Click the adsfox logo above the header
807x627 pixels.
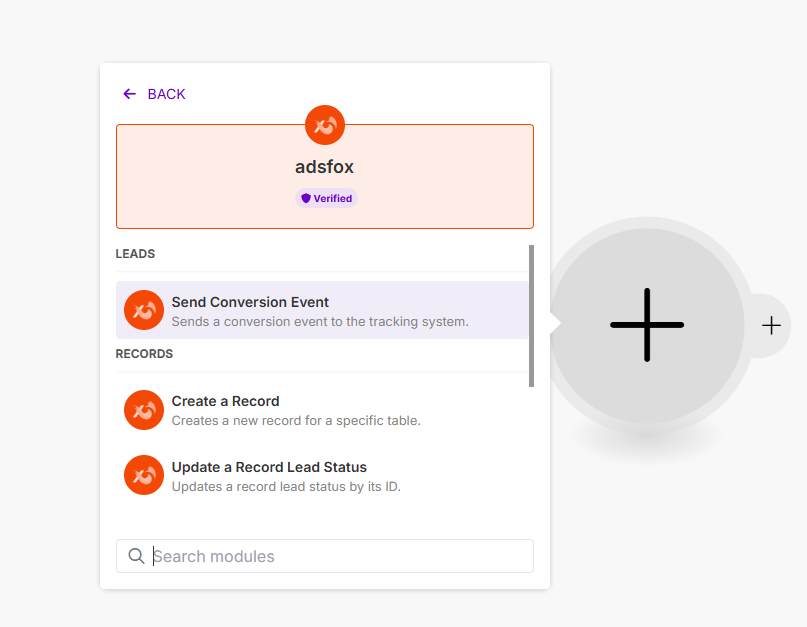[x=325, y=125]
